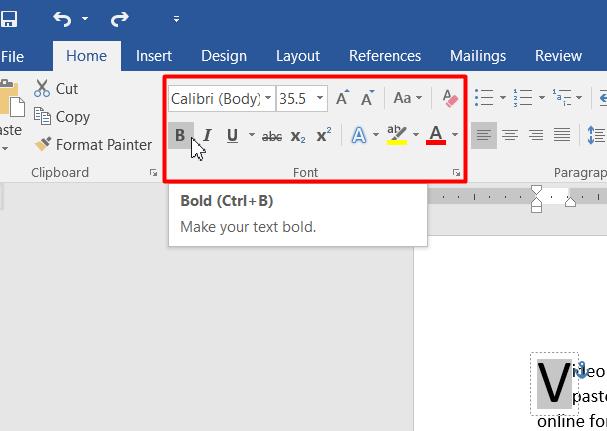Open Line and Paragraph Spacing

tap(596, 136)
